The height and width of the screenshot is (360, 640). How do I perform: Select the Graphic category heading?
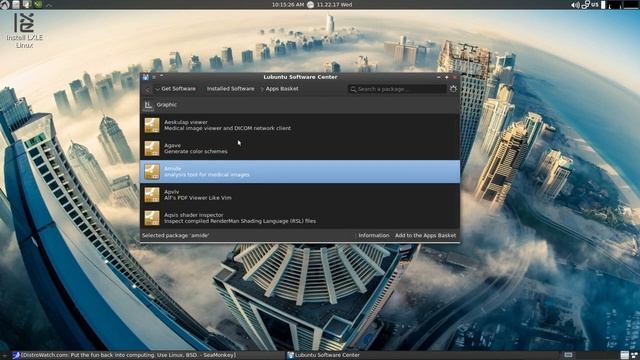(x=167, y=104)
